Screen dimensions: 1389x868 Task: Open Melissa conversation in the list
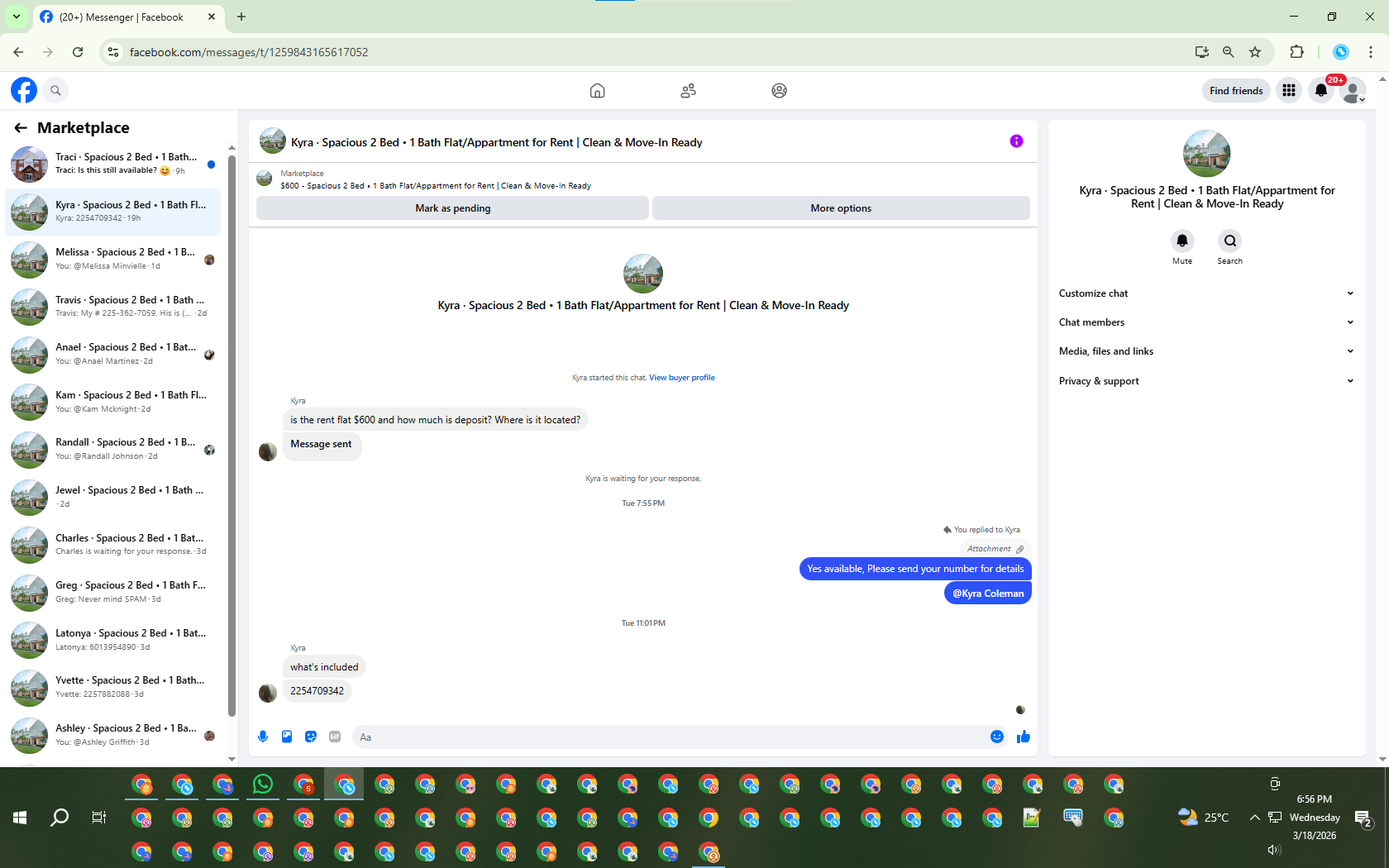coord(112,260)
